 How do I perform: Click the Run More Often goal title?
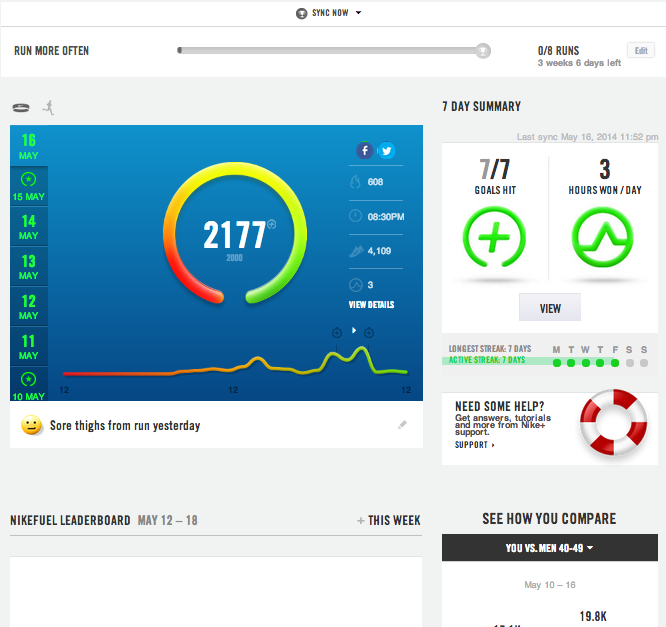[51, 51]
